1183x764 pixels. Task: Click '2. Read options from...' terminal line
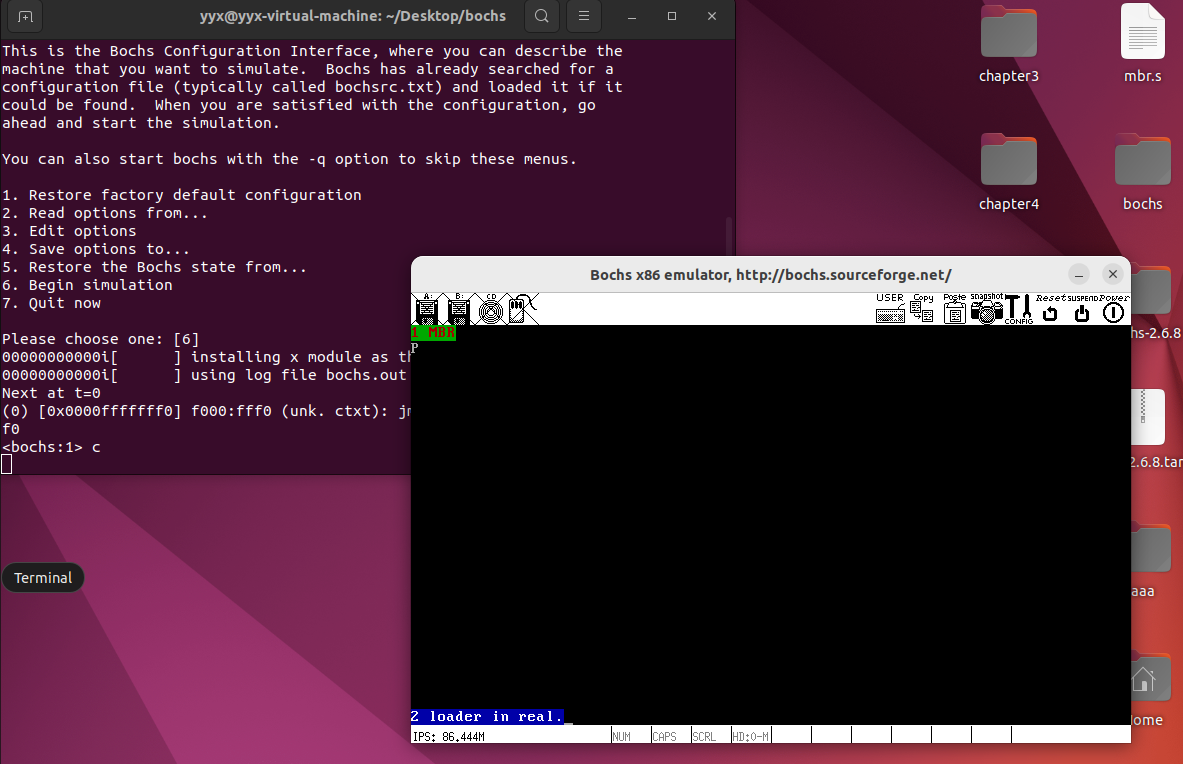(x=104, y=213)
